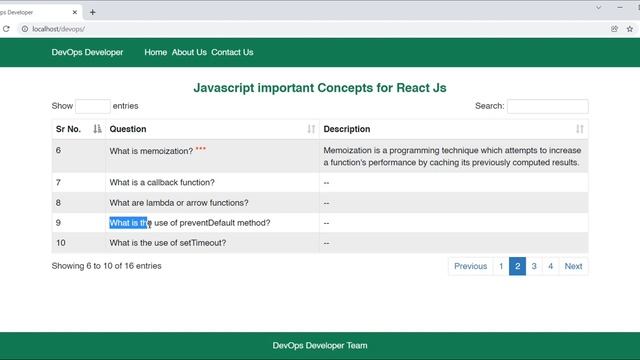640x360 pixels.
Task: Minimize the browser window
Action: click(620, 7)
